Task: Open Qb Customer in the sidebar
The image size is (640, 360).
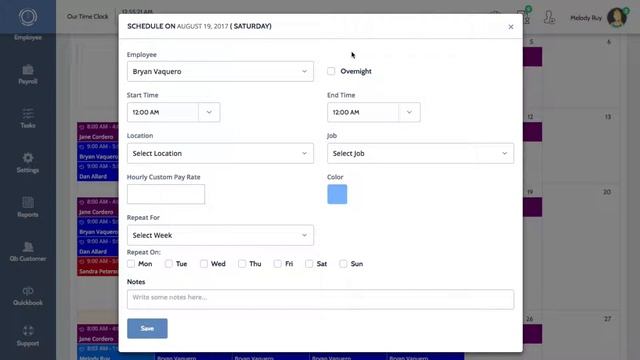Action: click(28, 251)
